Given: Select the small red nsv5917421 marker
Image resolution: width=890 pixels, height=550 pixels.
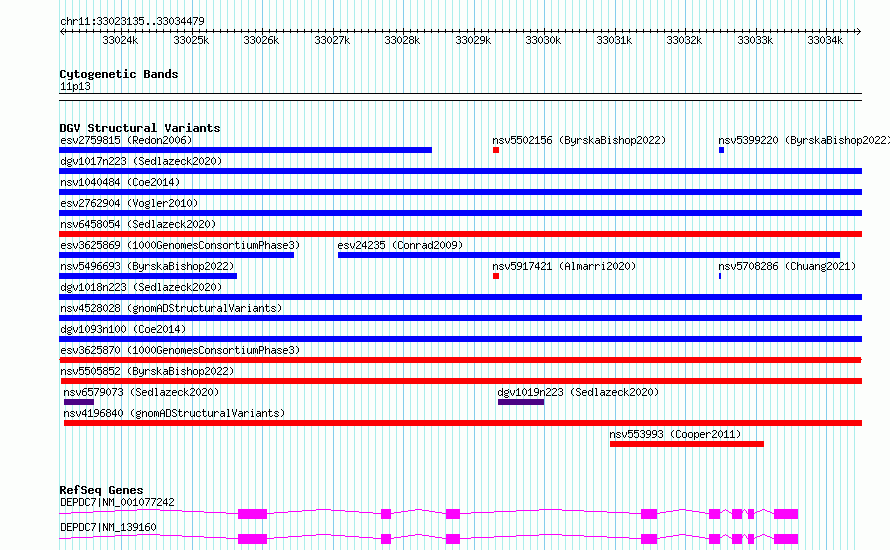Looking at the screenshot, I should 496,276.
